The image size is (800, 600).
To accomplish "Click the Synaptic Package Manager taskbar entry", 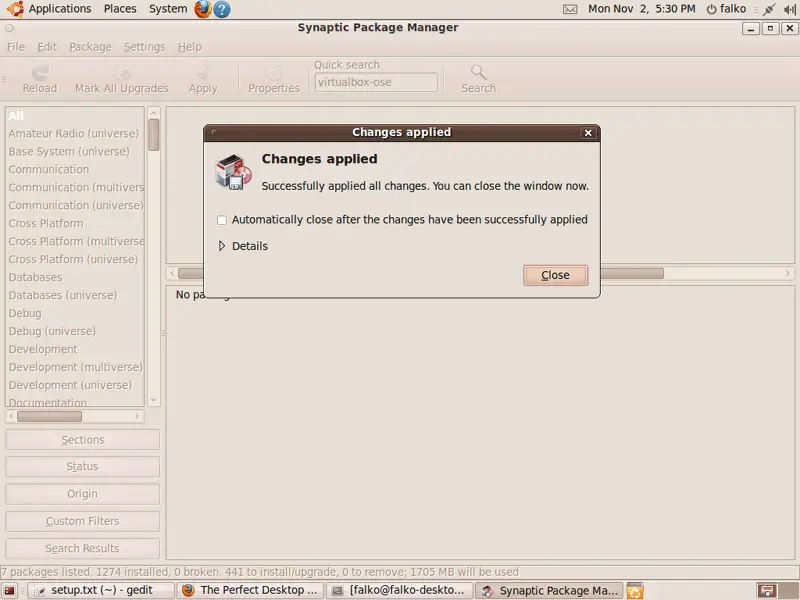I will (x=549, y=591).
